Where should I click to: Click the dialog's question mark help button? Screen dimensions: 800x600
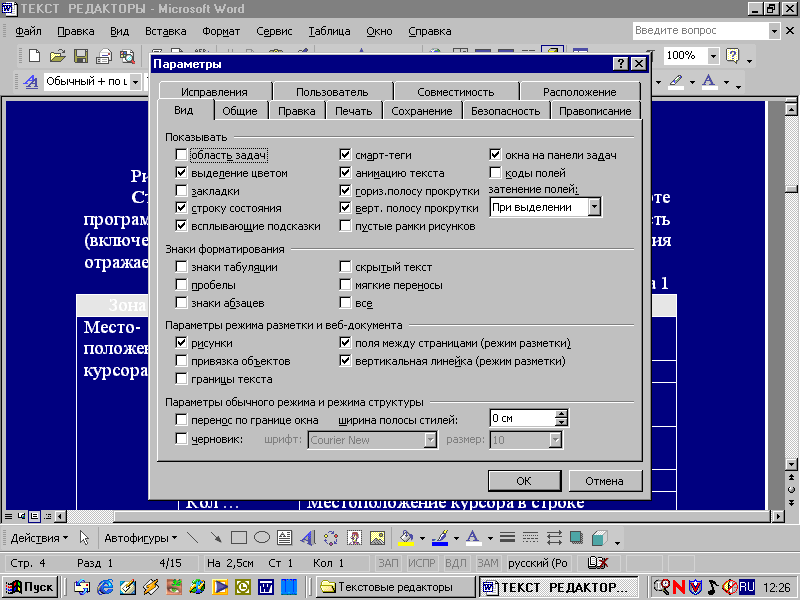pos(620,64)
